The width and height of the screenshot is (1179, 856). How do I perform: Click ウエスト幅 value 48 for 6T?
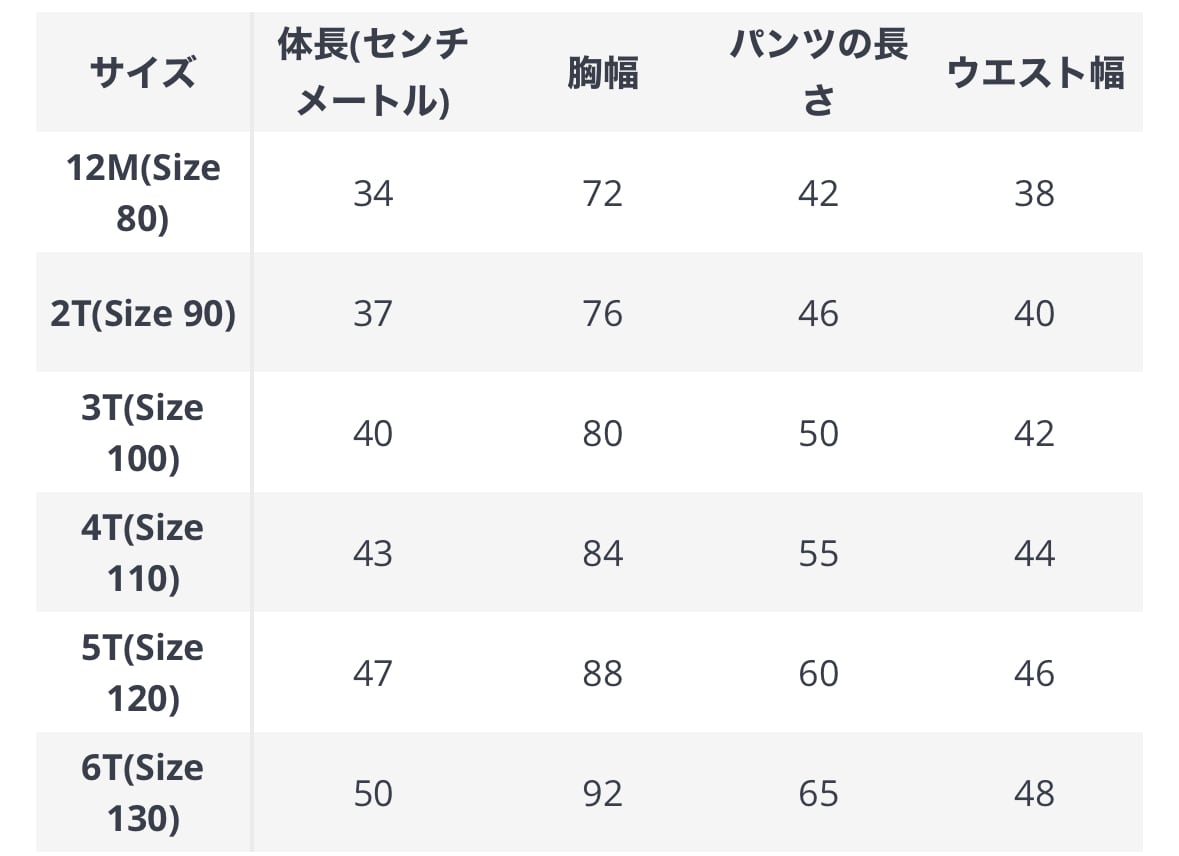1034,793
